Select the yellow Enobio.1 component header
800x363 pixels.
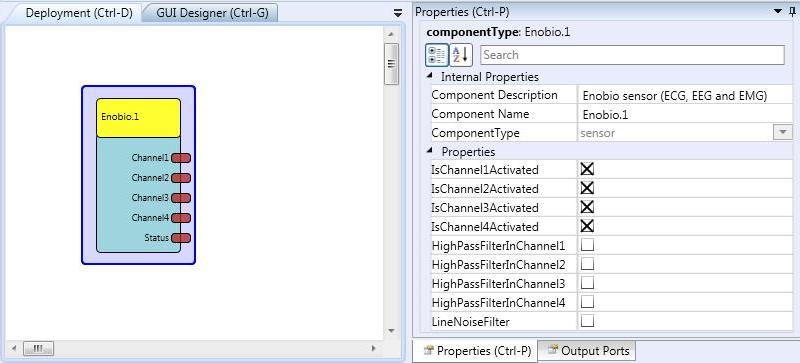point(138,118)
